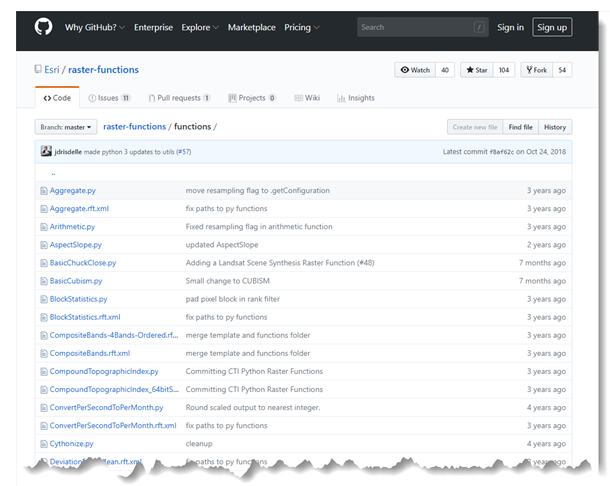
Task: Open commit 'updated AspectSlope' message
Action: point(222,245)
